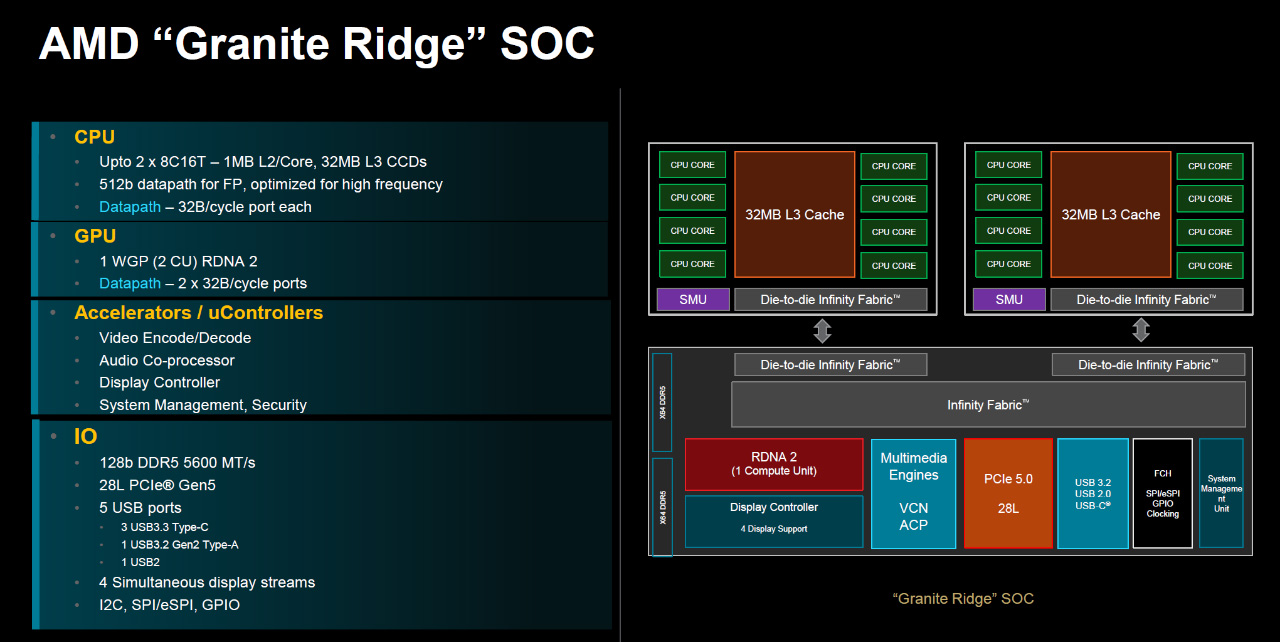Select the System Management Unit block

coord(1221,493)
